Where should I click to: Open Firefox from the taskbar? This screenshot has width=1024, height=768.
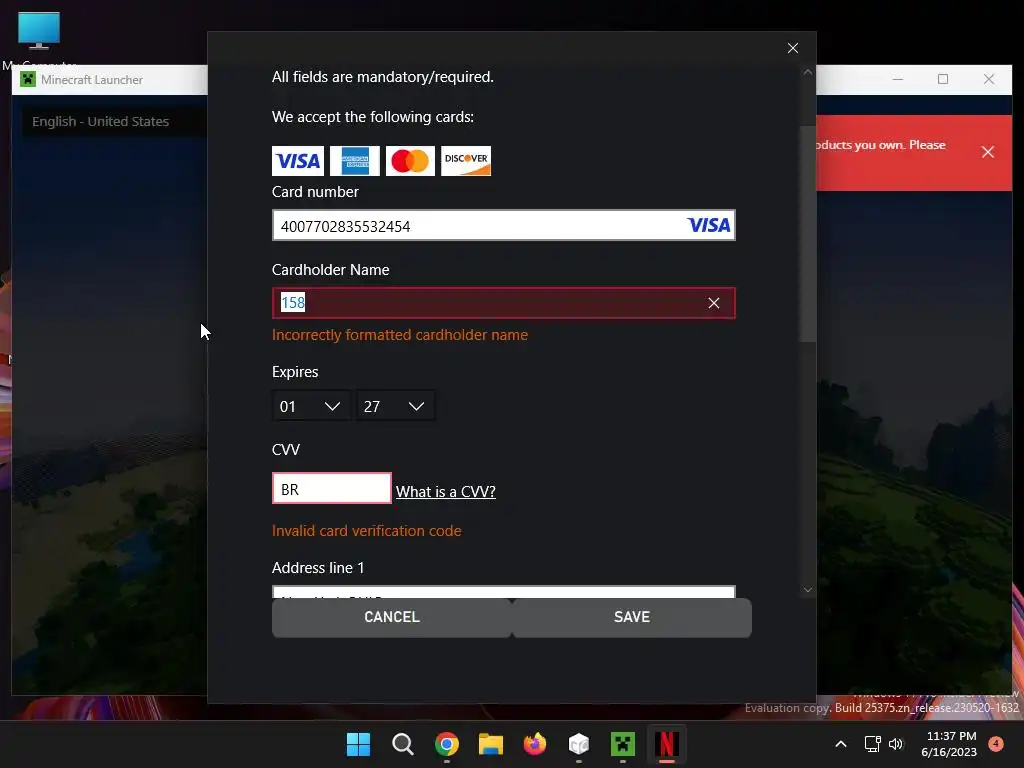tap(535, 744)
